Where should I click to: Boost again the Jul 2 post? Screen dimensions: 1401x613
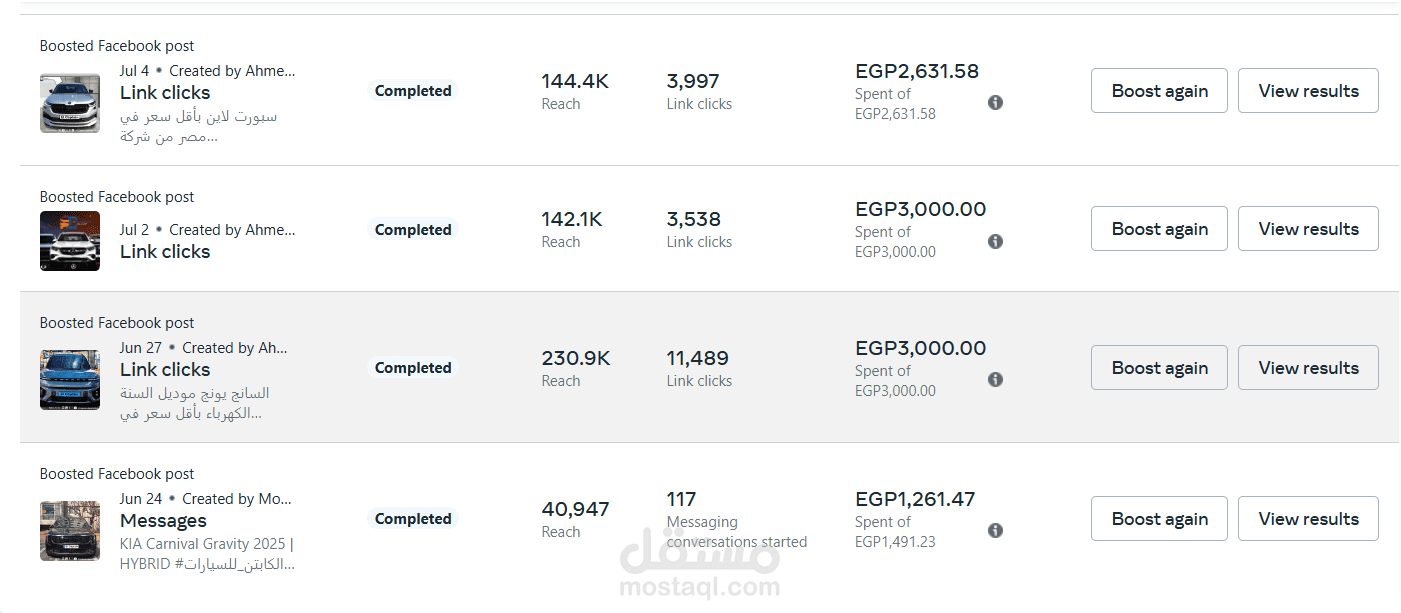[1159, 229]
